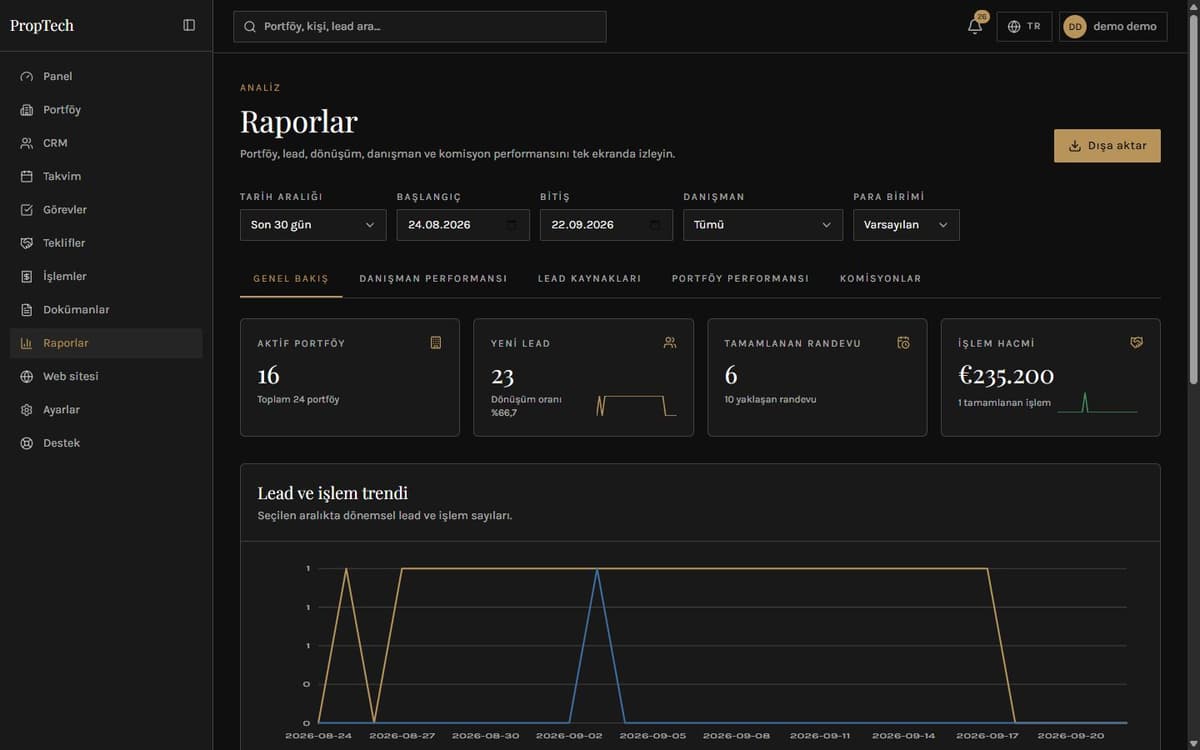Click the PropTech logo link

coord(42,26)
